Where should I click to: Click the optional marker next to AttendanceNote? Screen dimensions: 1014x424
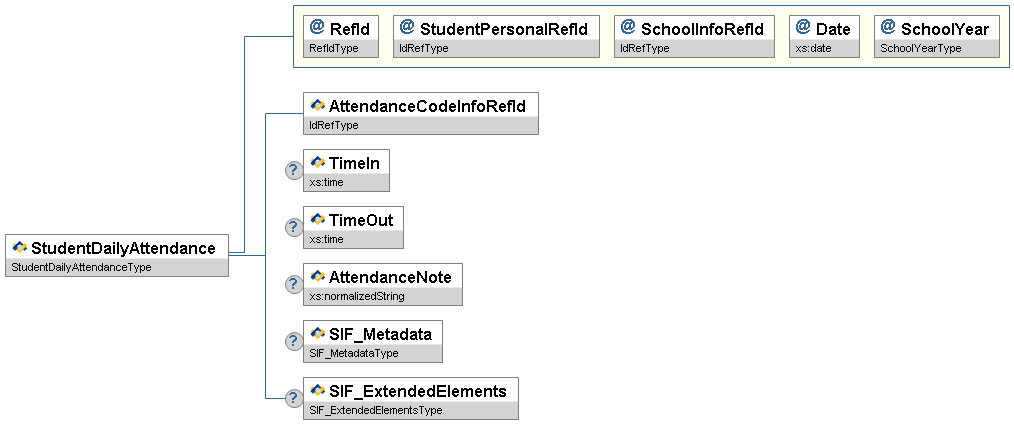tap(294, 284)
